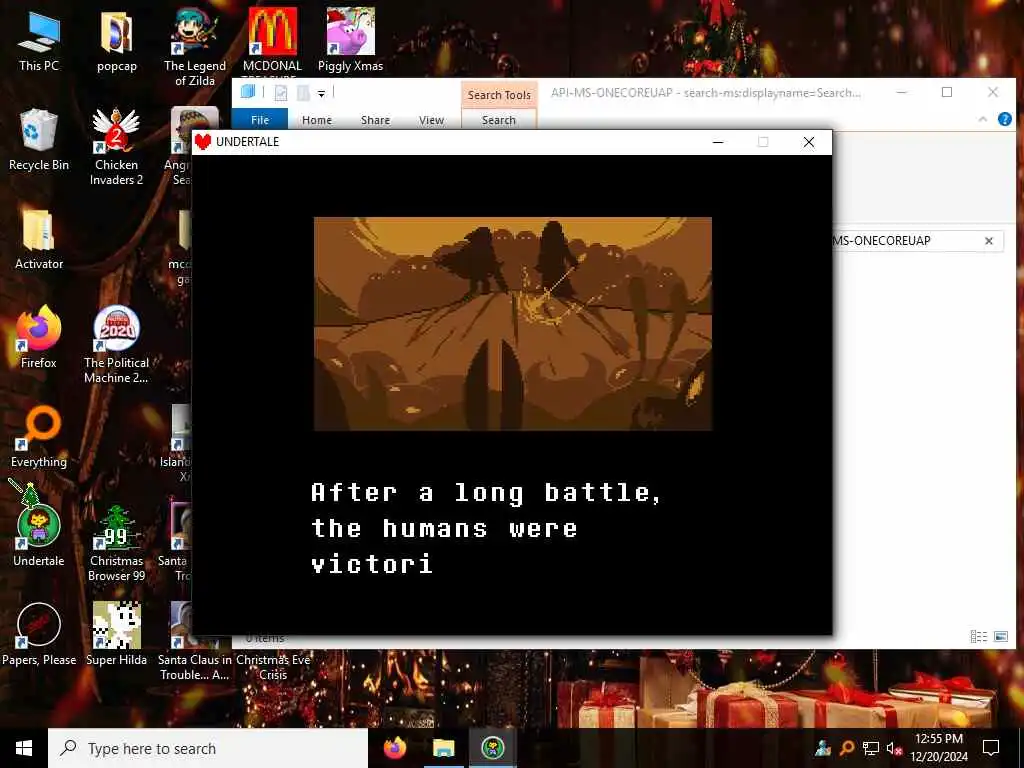The width and height of the screenshot is (1024, 768).
Task: Open Santa Claus in Trouble shortcut label
Action: (195, 667)
